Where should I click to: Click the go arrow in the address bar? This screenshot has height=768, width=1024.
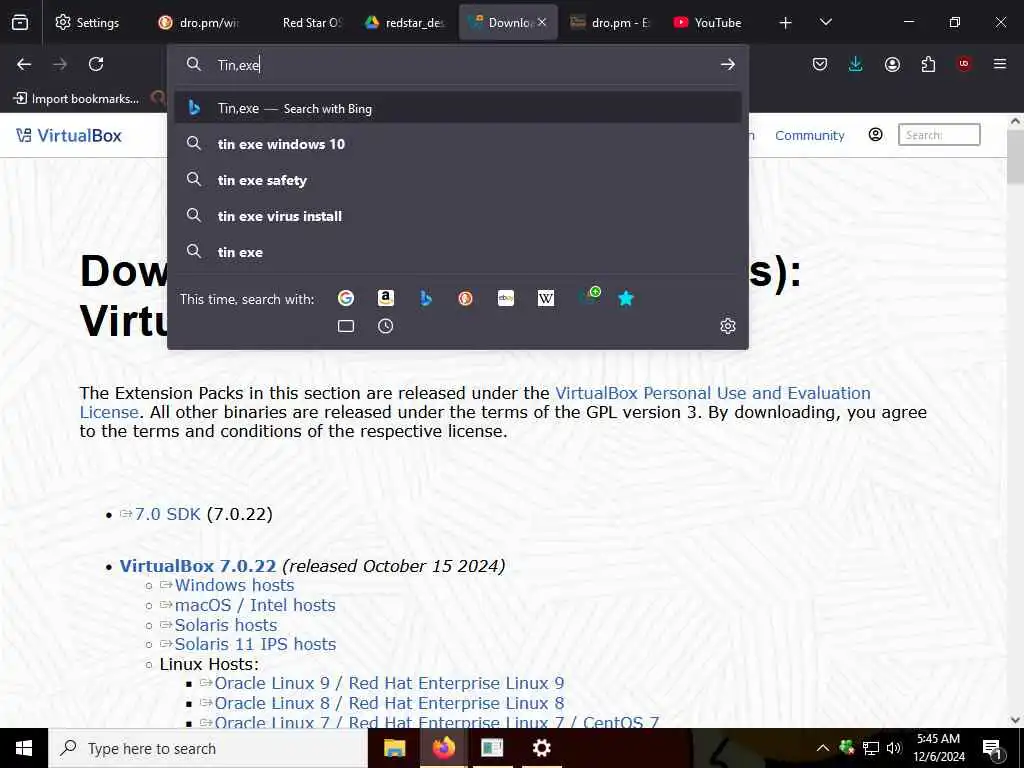pyautogui.click(x=728, y=64)
